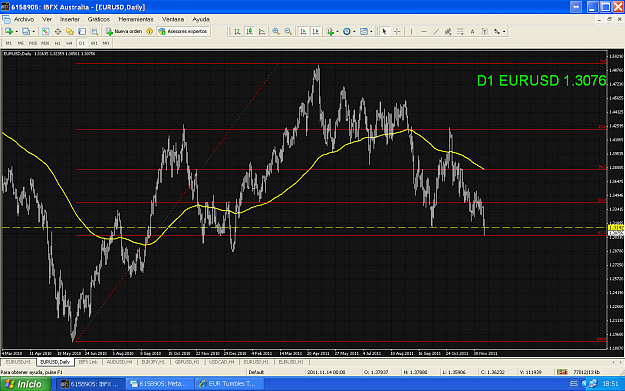Switch to the AUDUSD,H4 chart tab
The height and width of the screenshot is (391, 625).
[x=120, y=362]
